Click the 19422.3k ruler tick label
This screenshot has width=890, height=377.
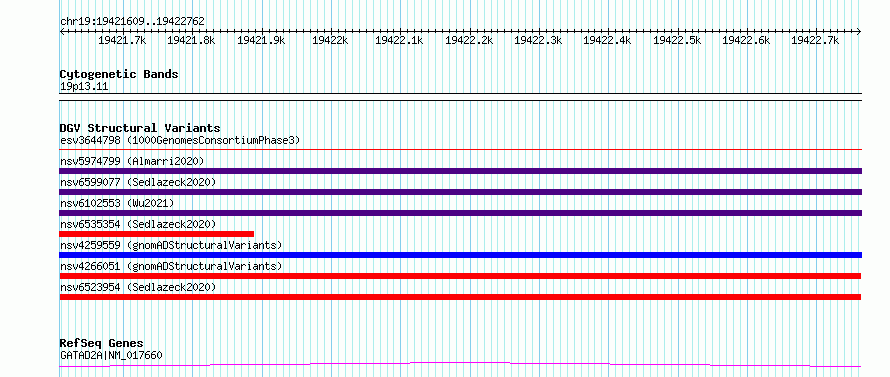coord(538,40)
